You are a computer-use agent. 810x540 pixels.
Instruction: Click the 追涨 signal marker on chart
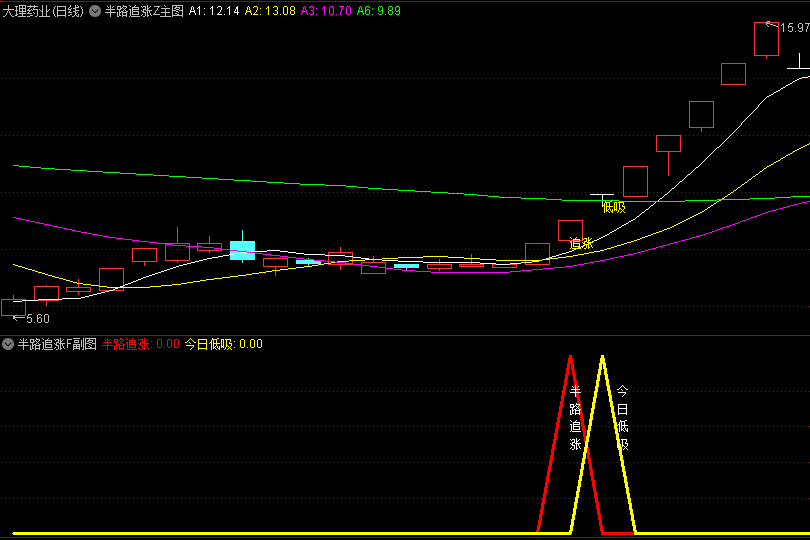pyautogui.click(x=581, y=243)
